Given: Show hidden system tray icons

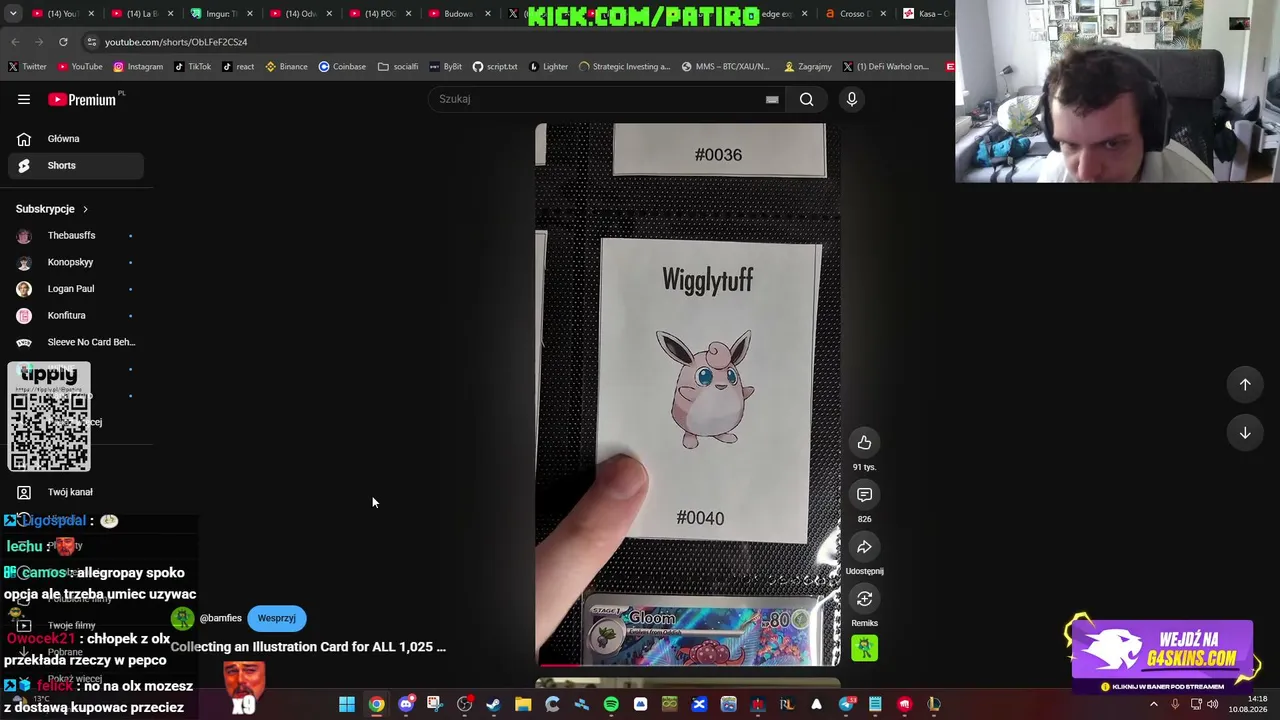Looking at the screenshot, I should [1154, 705].
